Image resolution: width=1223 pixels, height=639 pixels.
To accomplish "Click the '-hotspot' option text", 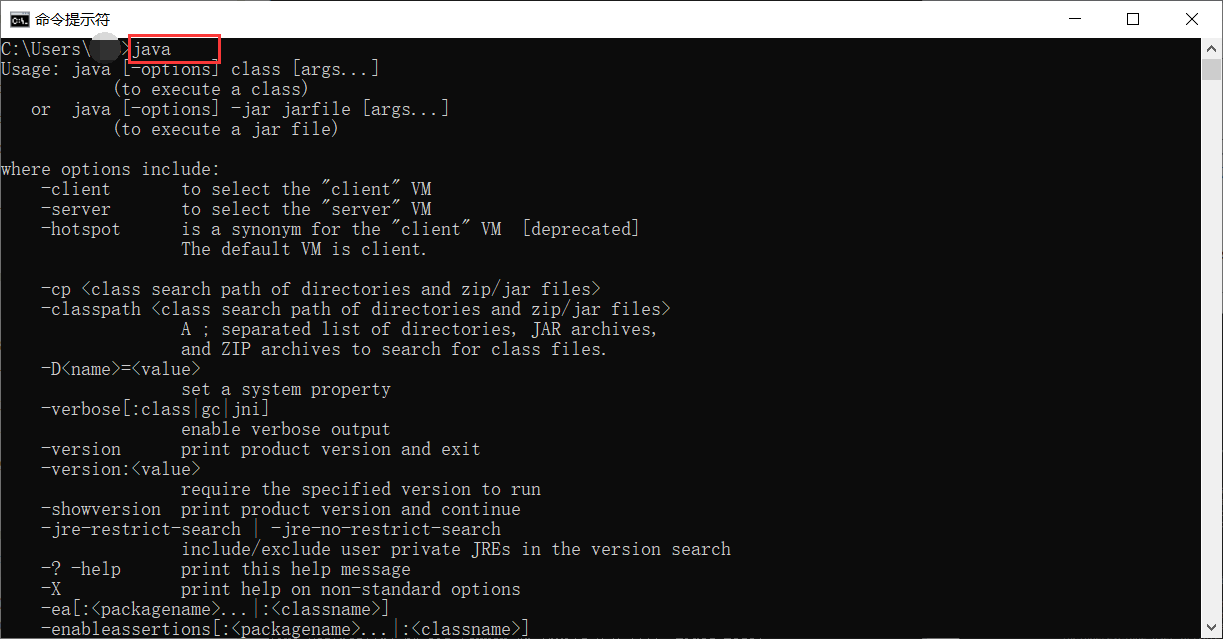I will click(x=81, y=229).
